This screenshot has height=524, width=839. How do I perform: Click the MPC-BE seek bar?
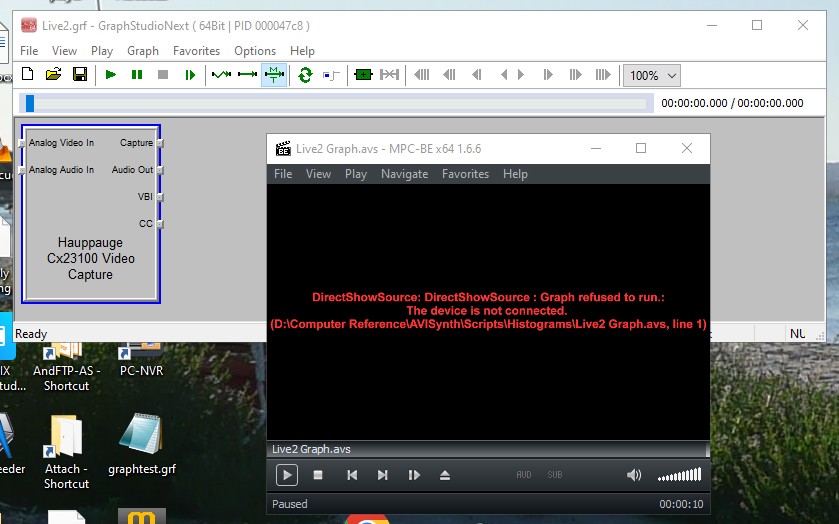pos(487,449)
